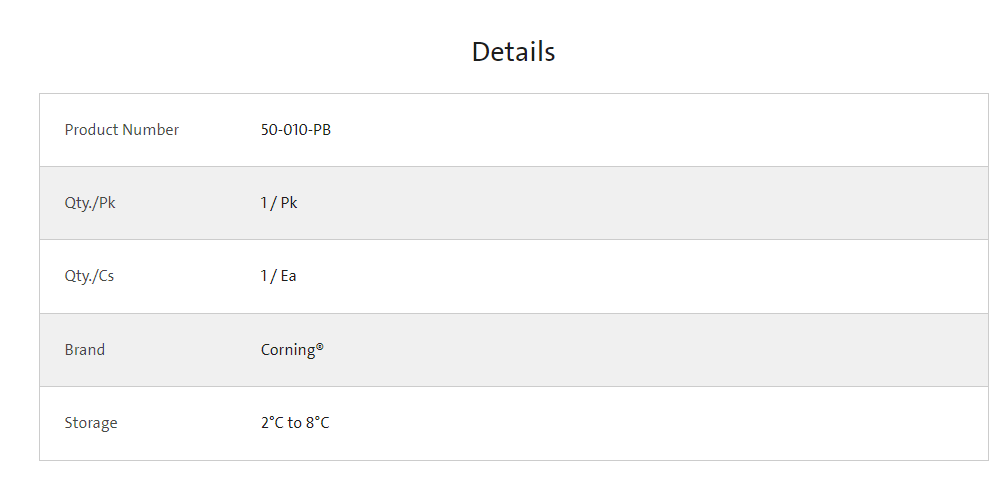Click the Storage label
The width and height of the screenshot is (1008, 496).
(x=91, y=423)
